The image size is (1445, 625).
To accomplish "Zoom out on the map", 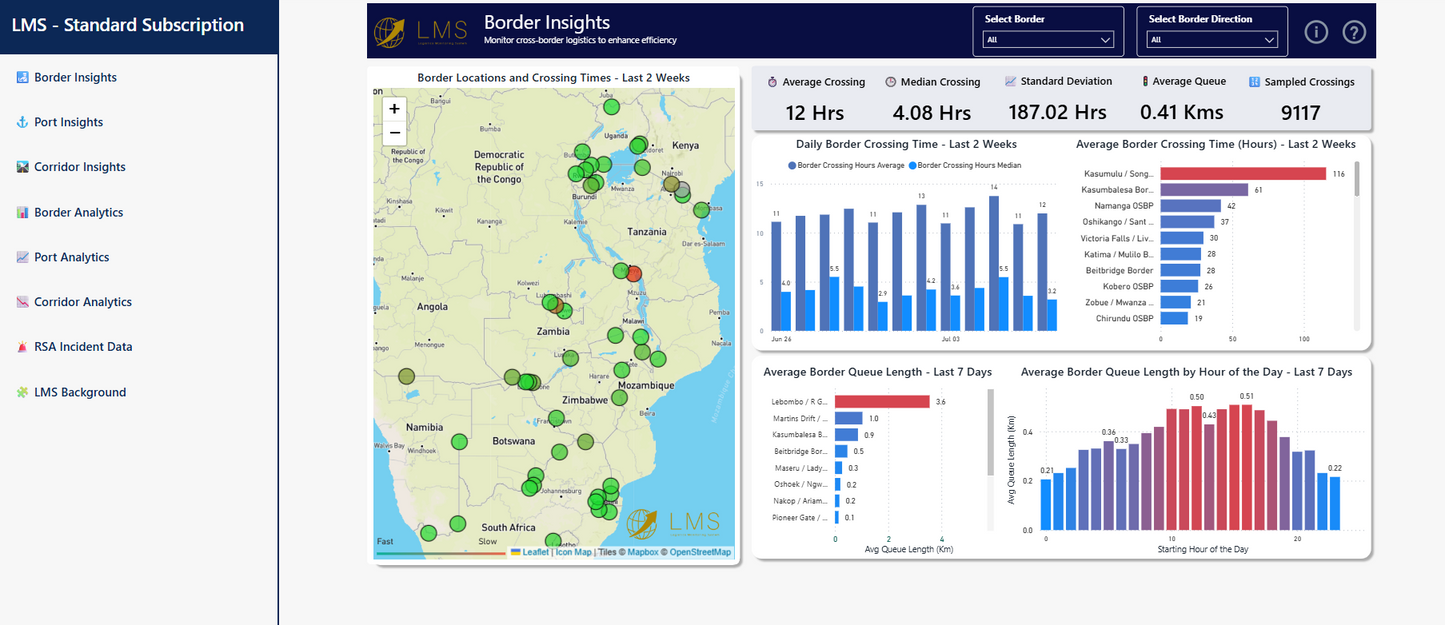I will (394, 132).
